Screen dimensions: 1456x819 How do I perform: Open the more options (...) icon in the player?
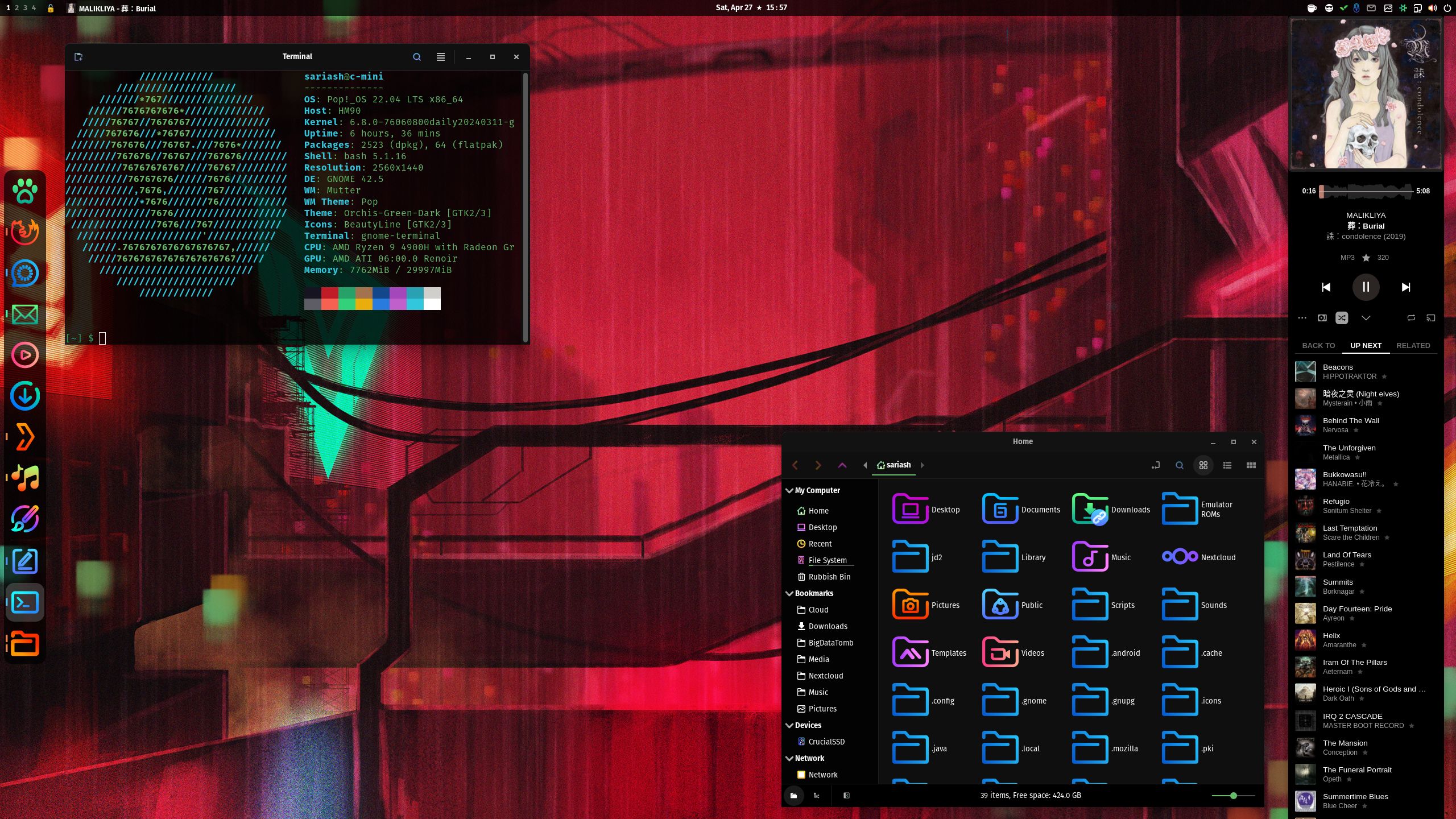(x=1302, y=318)
